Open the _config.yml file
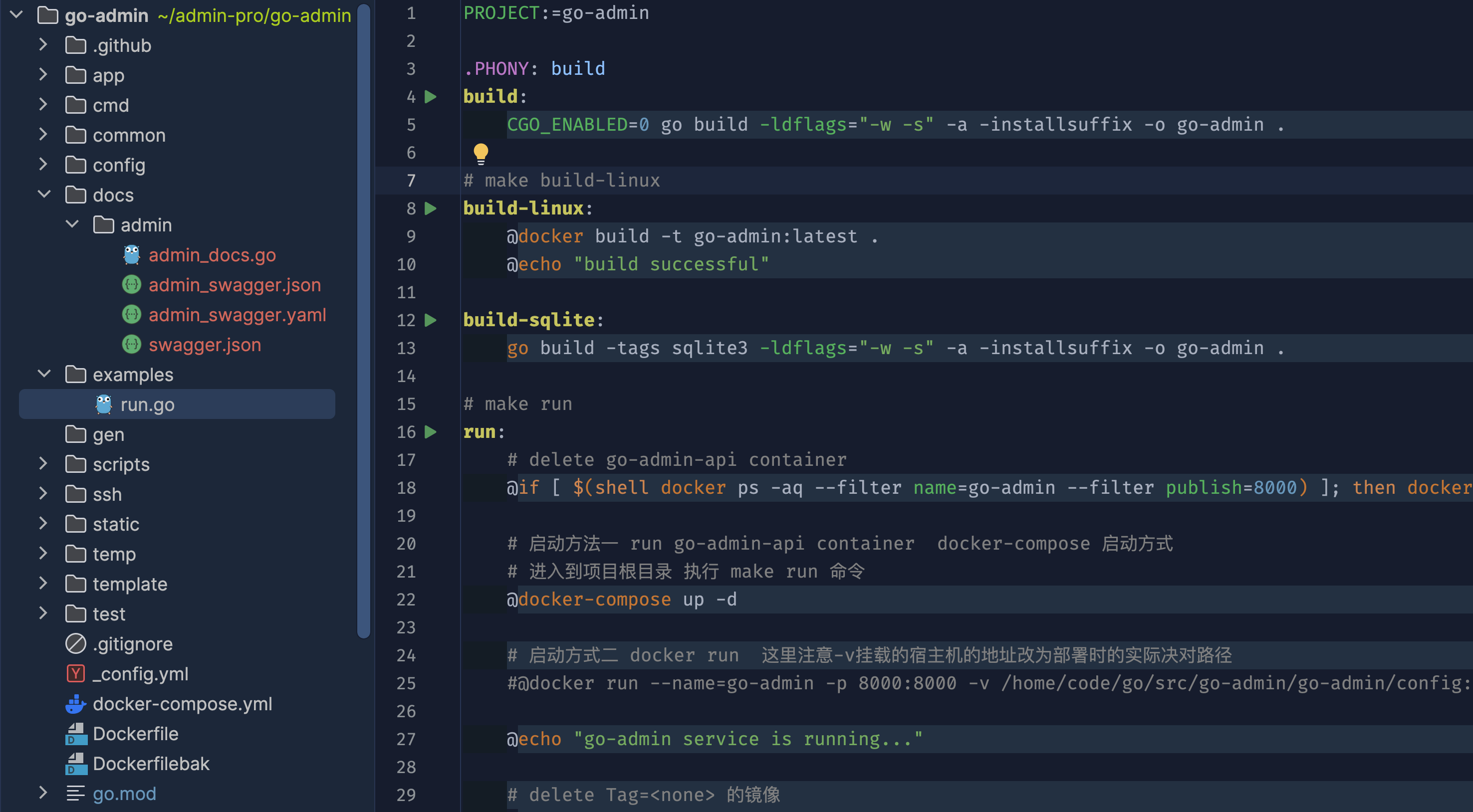The image size is (1473, 812). click(141, 674)
